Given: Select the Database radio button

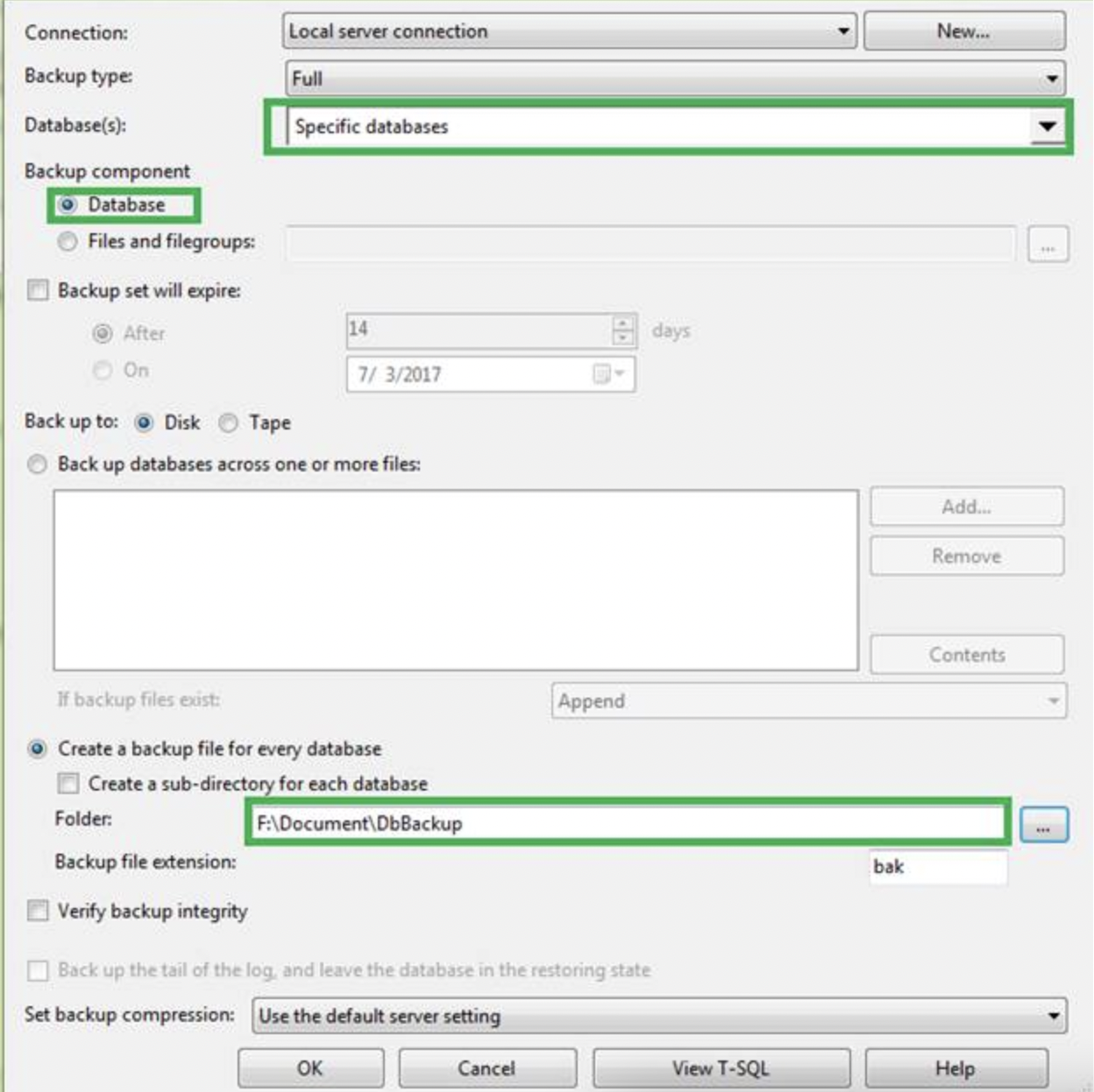Looking at the screenshot, I should click(x=67, y=205).
